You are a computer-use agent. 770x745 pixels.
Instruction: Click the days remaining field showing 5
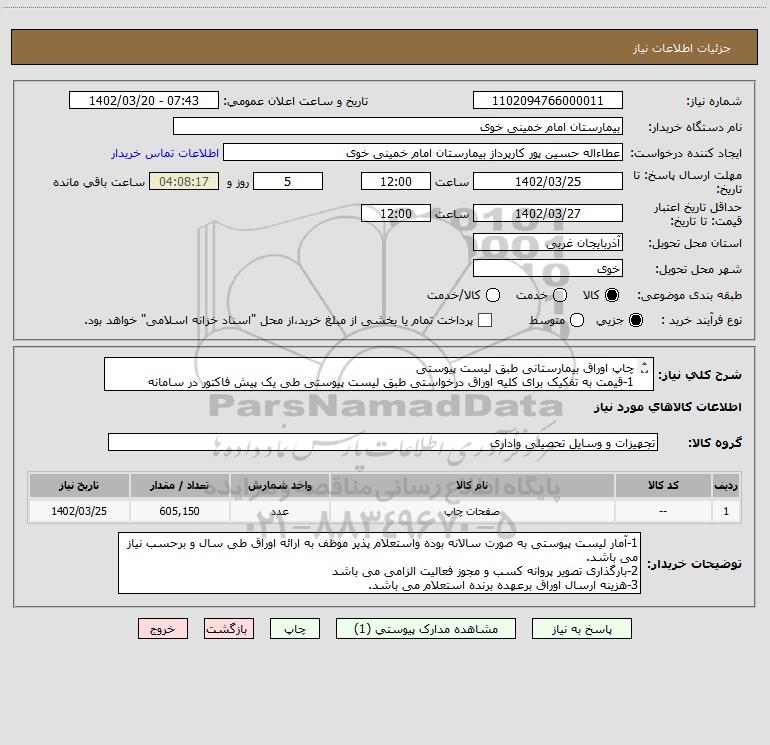pyautogui.click(x=288, y=181)
